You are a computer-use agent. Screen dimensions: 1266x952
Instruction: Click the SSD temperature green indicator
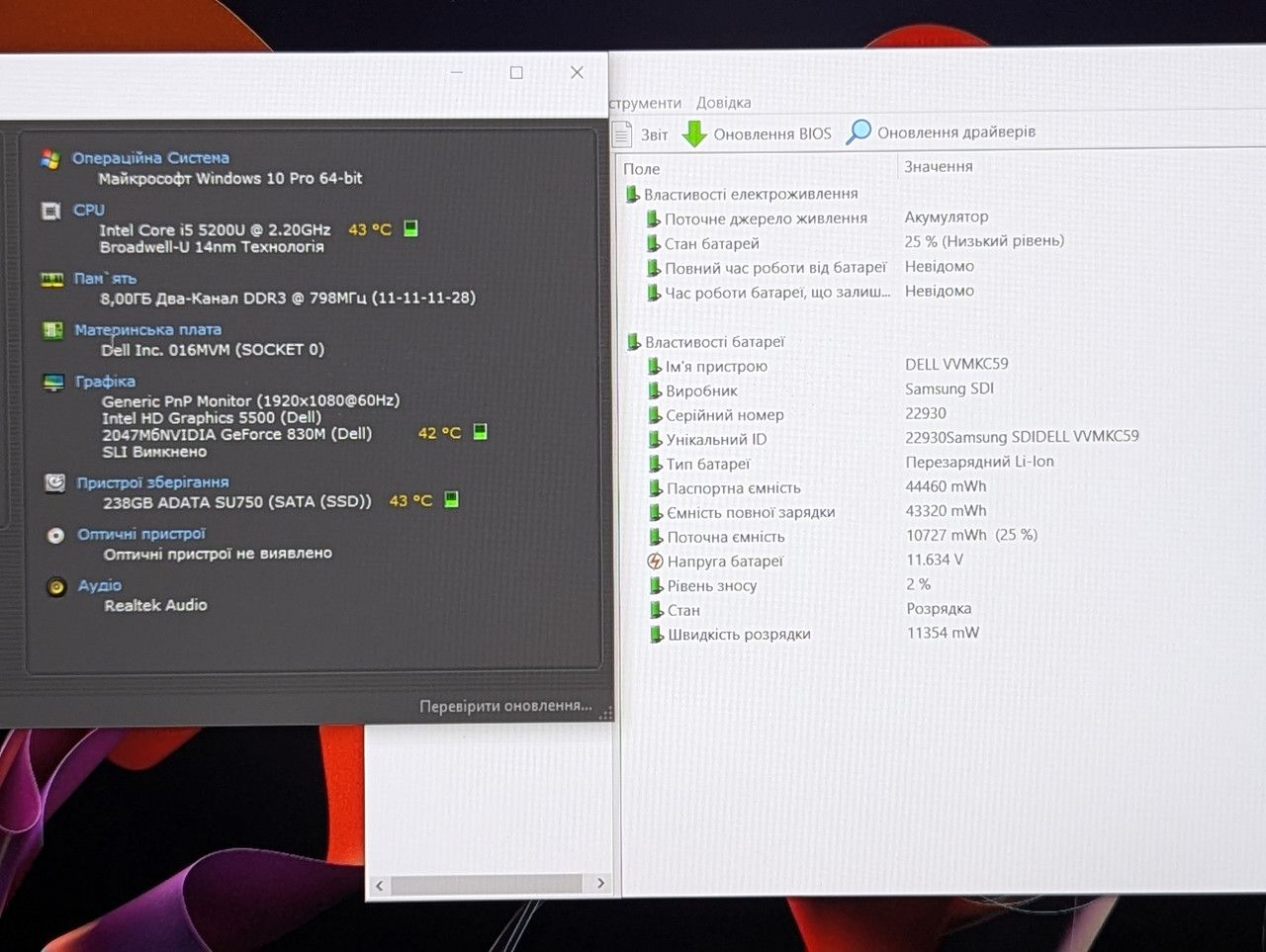point(452,499)
